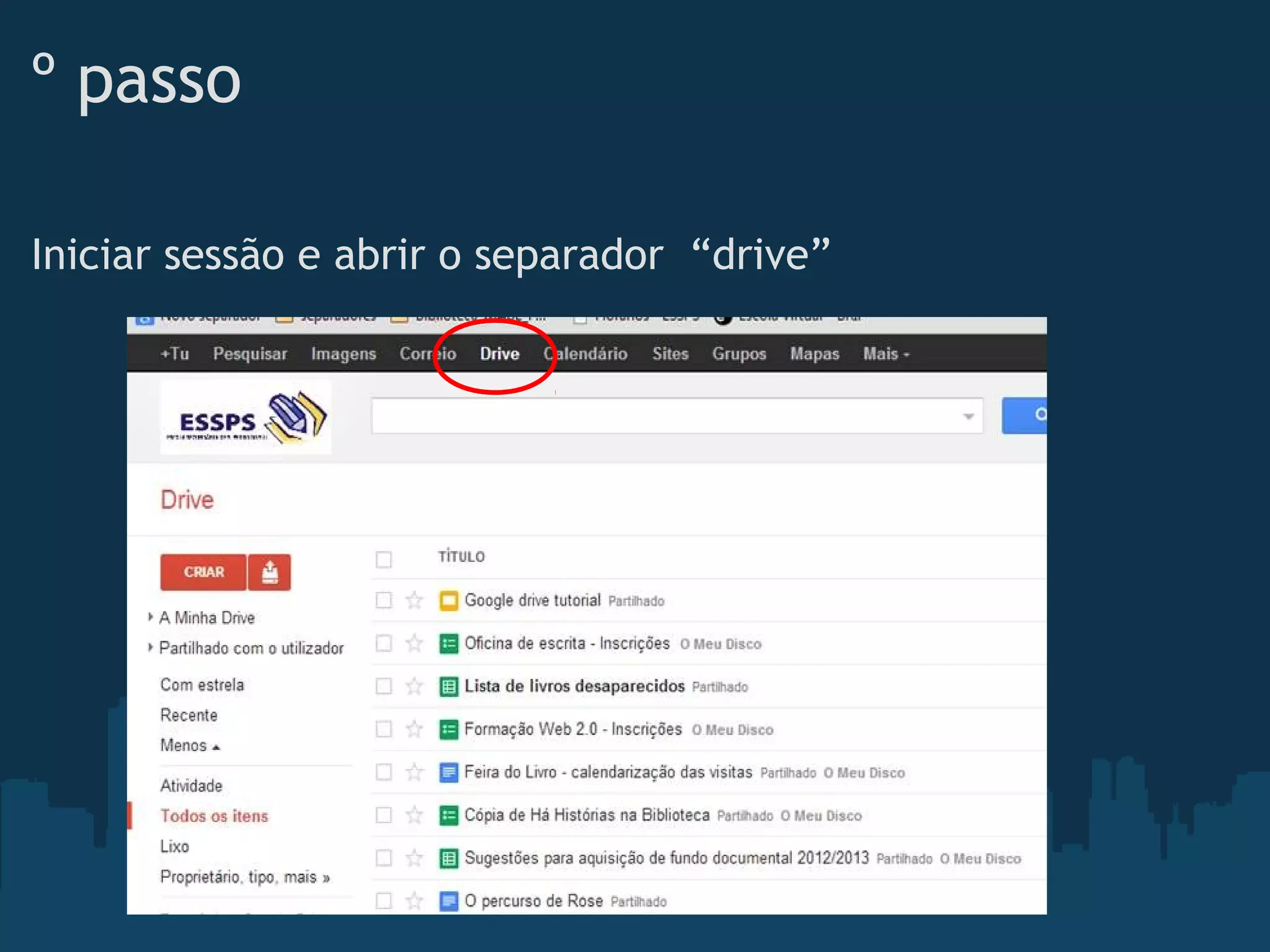Image resolution: width=1270 pixels, height=952 pixels.
Task: Collapse the sidebar with Menos
Action: [190, 745]
